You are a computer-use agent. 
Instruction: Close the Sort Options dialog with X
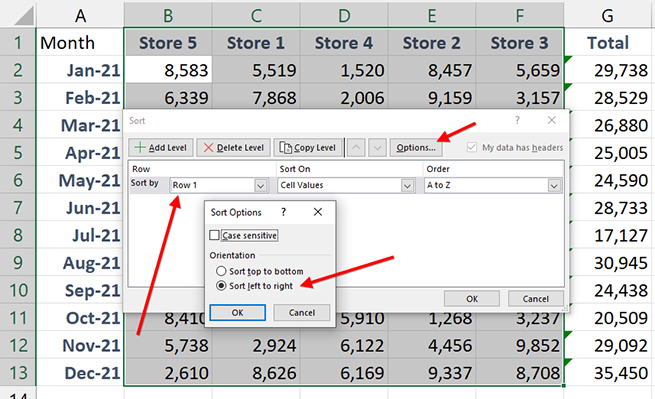318,212
